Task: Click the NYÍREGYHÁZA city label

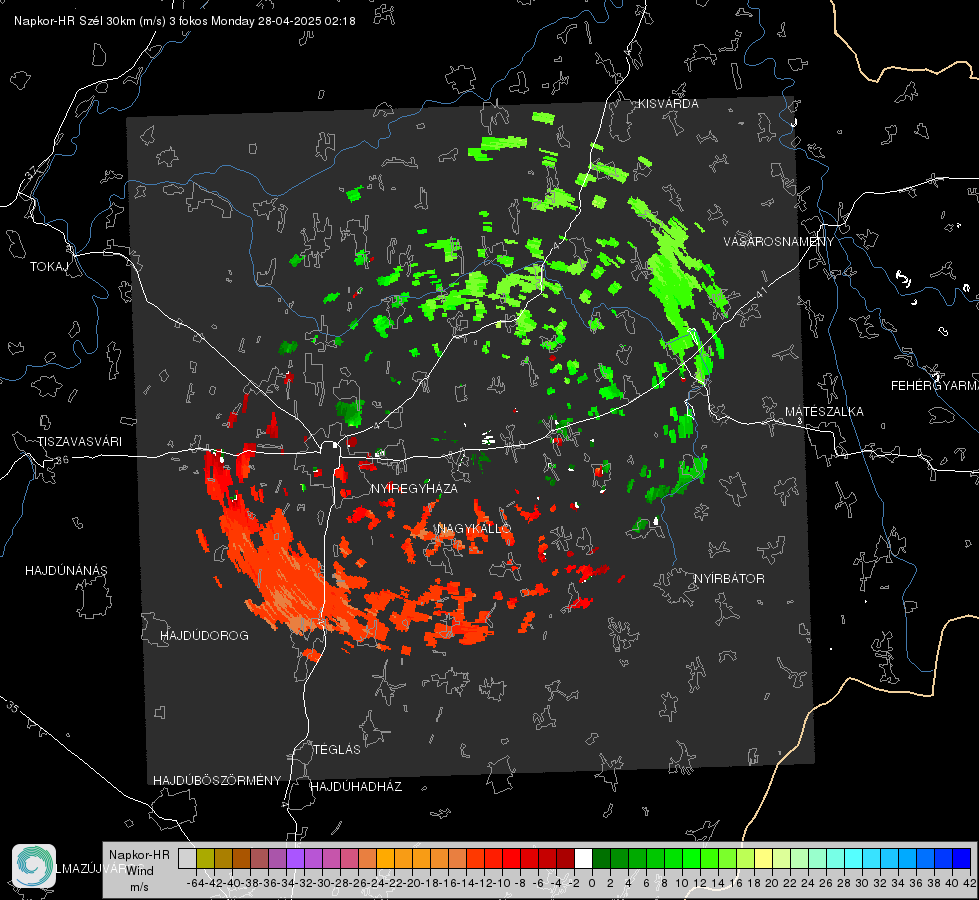Action: click(x=414, y=488)
